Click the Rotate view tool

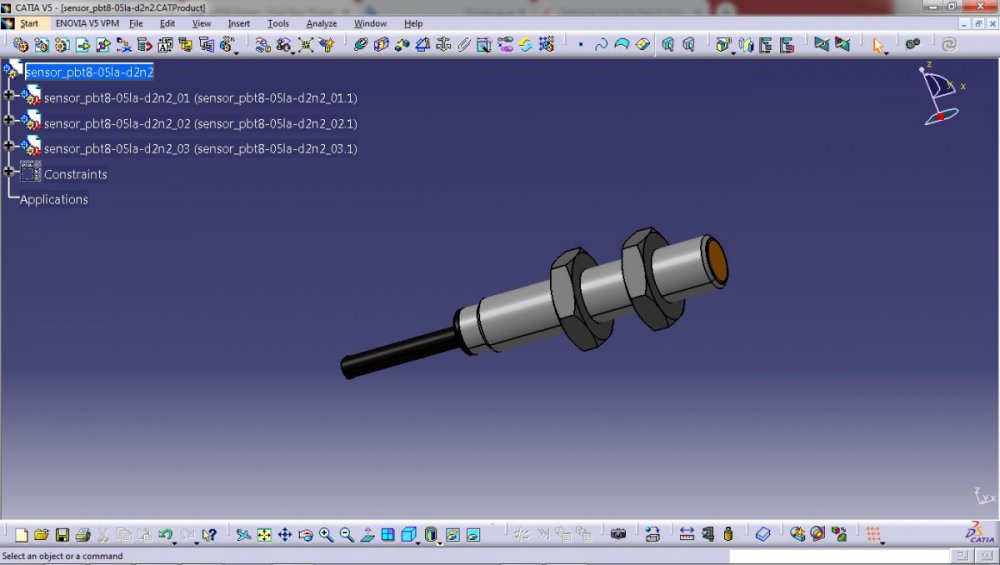pyautogui.click(x=306, y=535)
